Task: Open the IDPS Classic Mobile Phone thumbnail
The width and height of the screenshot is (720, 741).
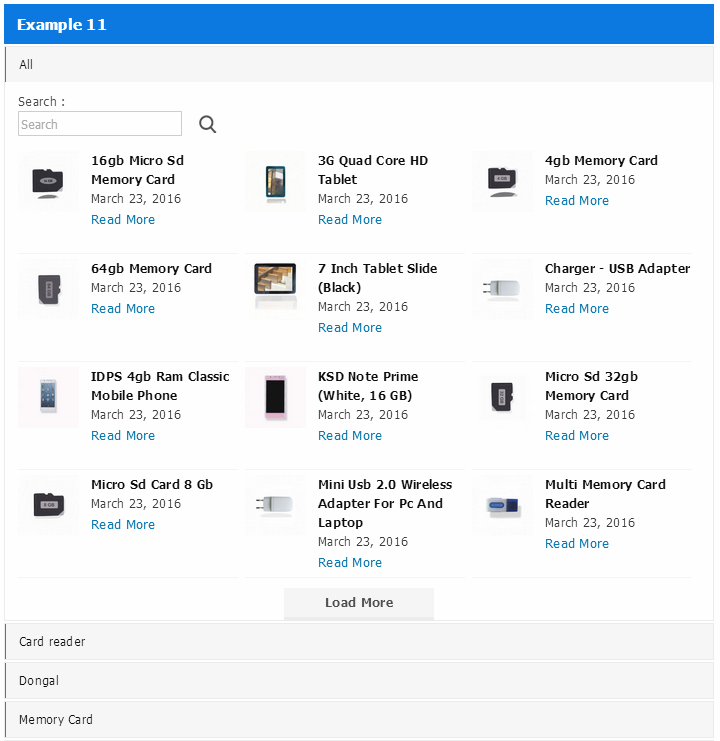Action: 48,397
